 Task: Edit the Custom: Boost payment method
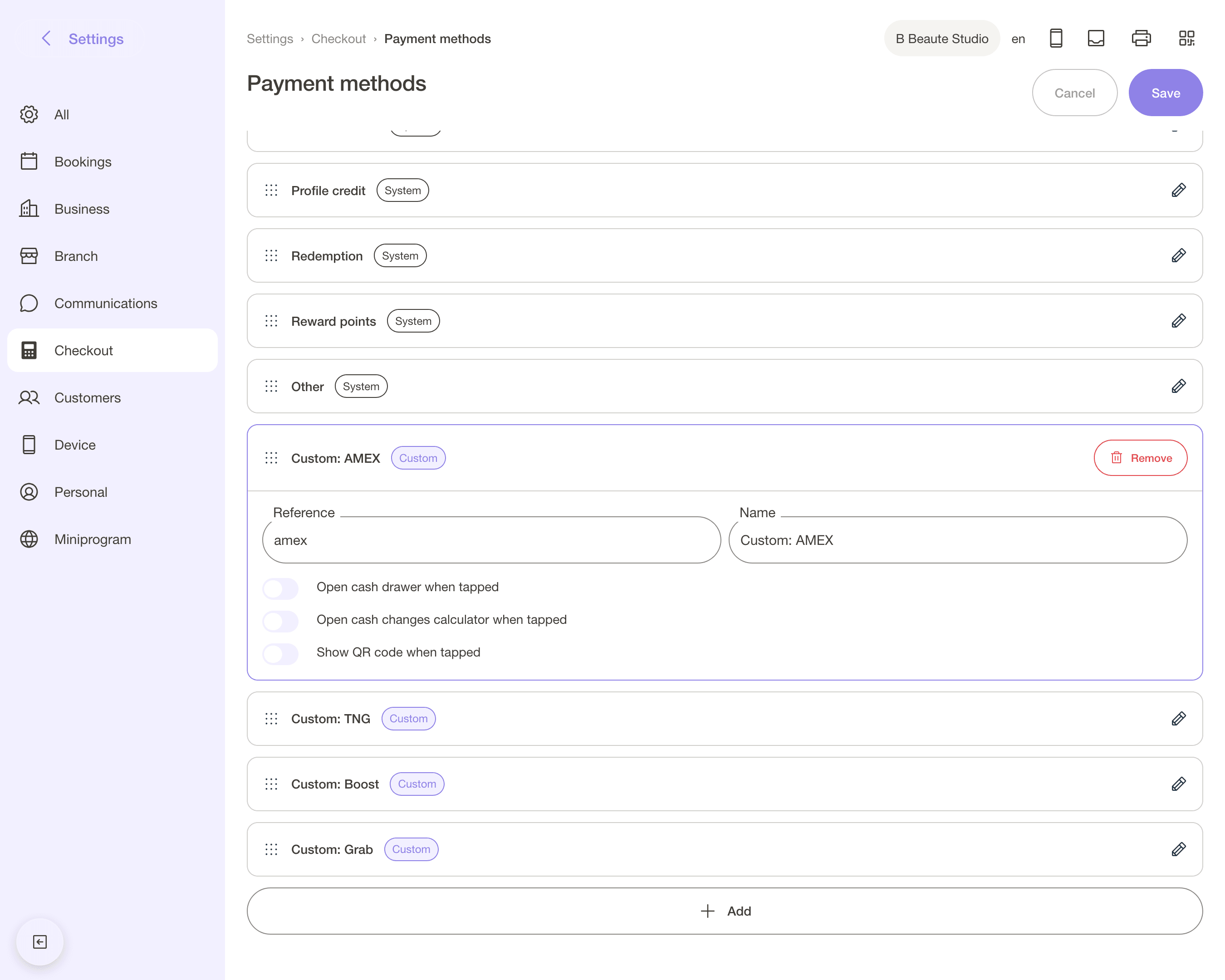[1178, 784]
